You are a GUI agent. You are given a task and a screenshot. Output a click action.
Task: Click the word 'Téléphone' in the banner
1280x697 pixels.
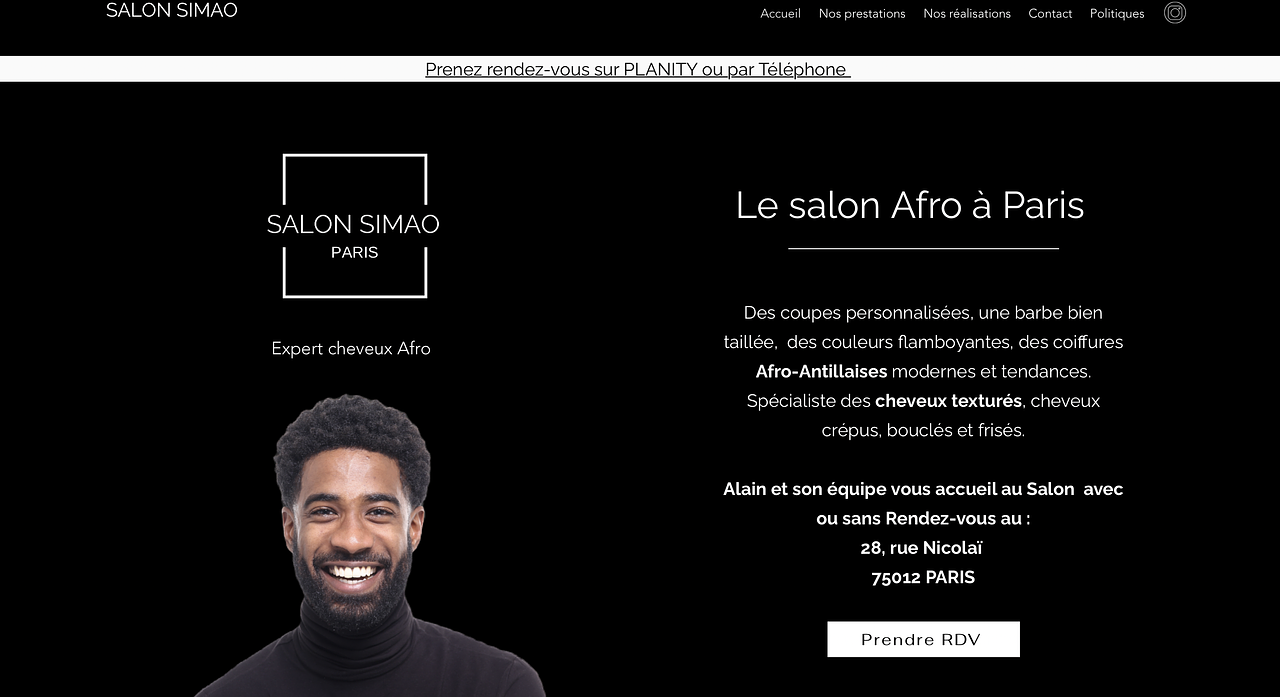(802, 69)
